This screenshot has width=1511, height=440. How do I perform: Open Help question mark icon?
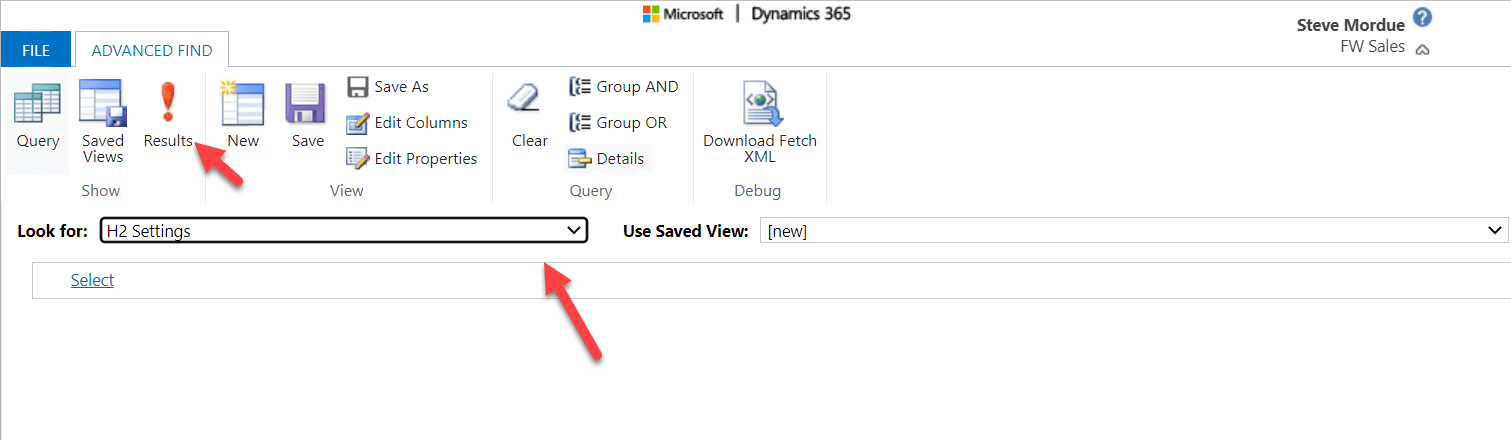(x=1423, y=19)
